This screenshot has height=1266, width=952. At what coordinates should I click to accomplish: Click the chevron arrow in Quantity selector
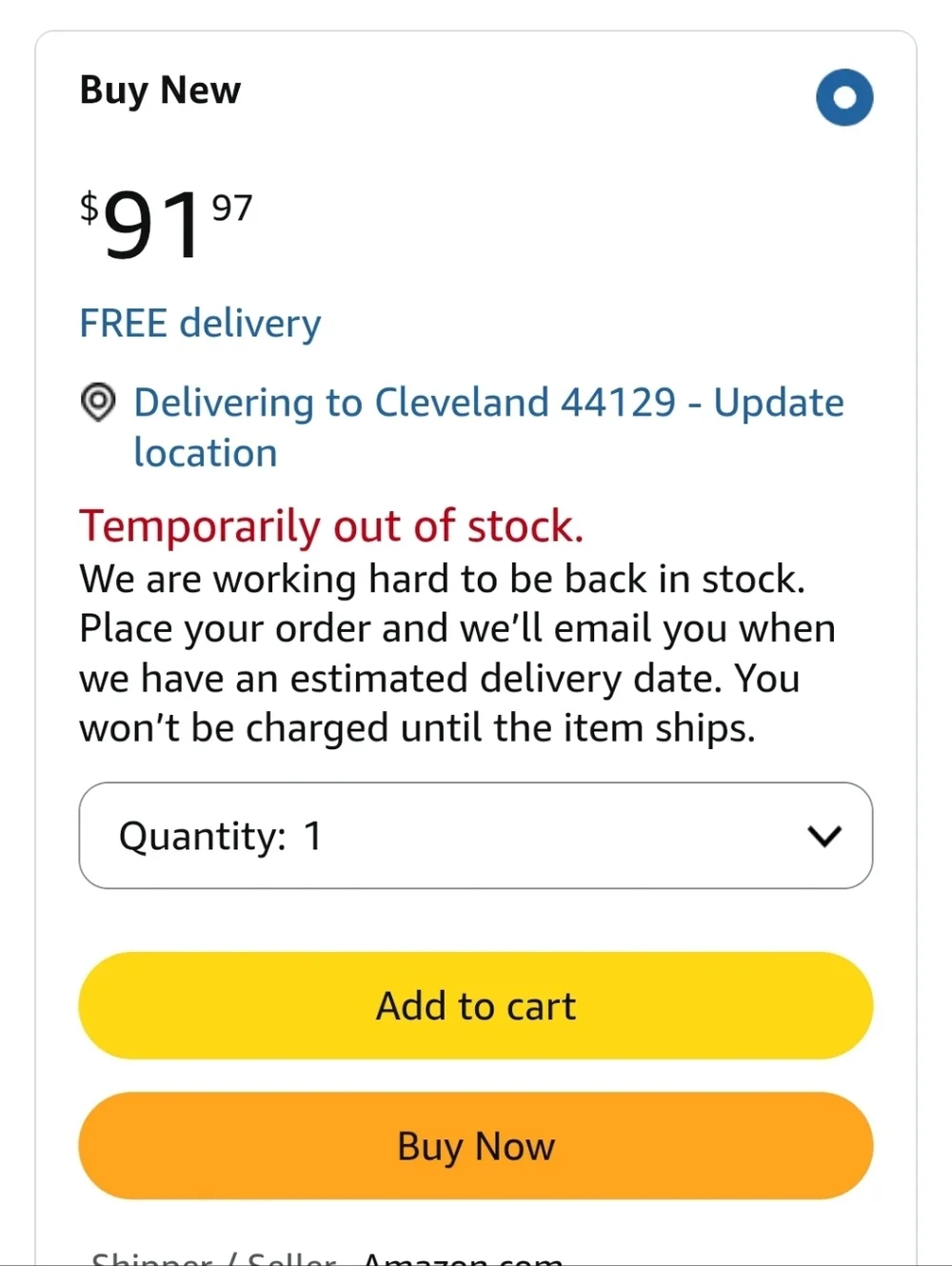[x=824, y=836]
